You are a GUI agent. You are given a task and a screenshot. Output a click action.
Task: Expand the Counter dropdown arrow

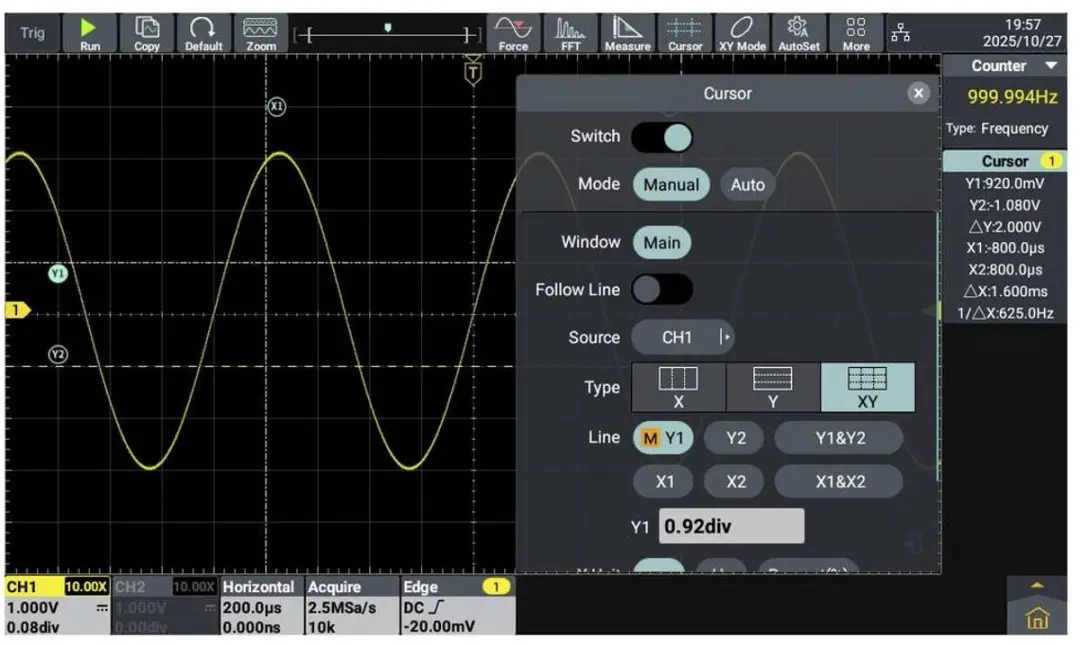(1051, 66)
